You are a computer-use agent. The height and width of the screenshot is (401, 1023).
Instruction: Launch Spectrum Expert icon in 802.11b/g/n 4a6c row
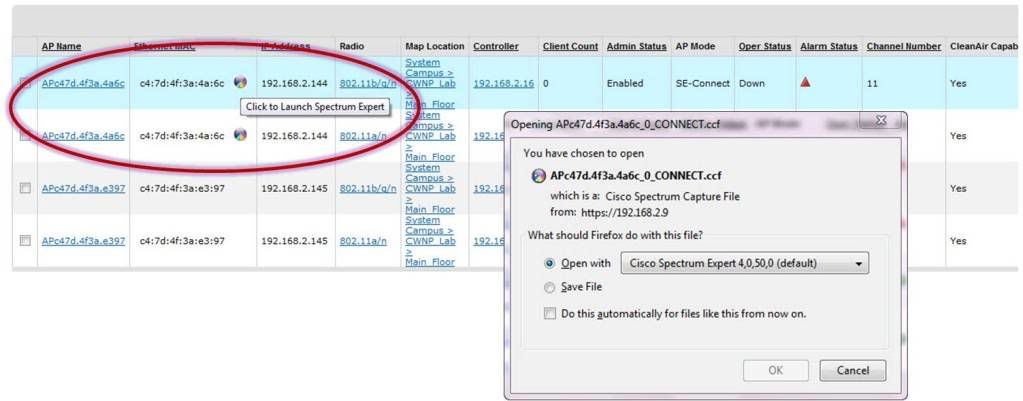240,82
